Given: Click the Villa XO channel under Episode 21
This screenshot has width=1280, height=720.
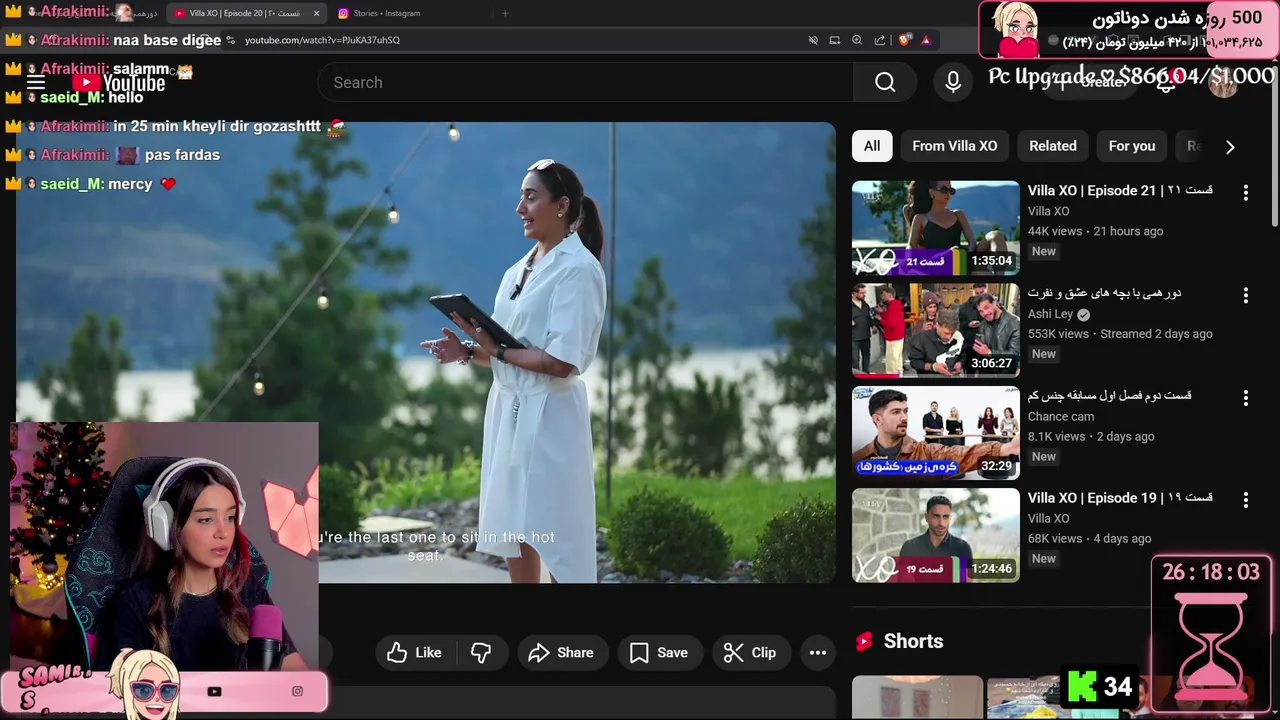Looking at the screenshot, I should click(x=1048, y=211).
